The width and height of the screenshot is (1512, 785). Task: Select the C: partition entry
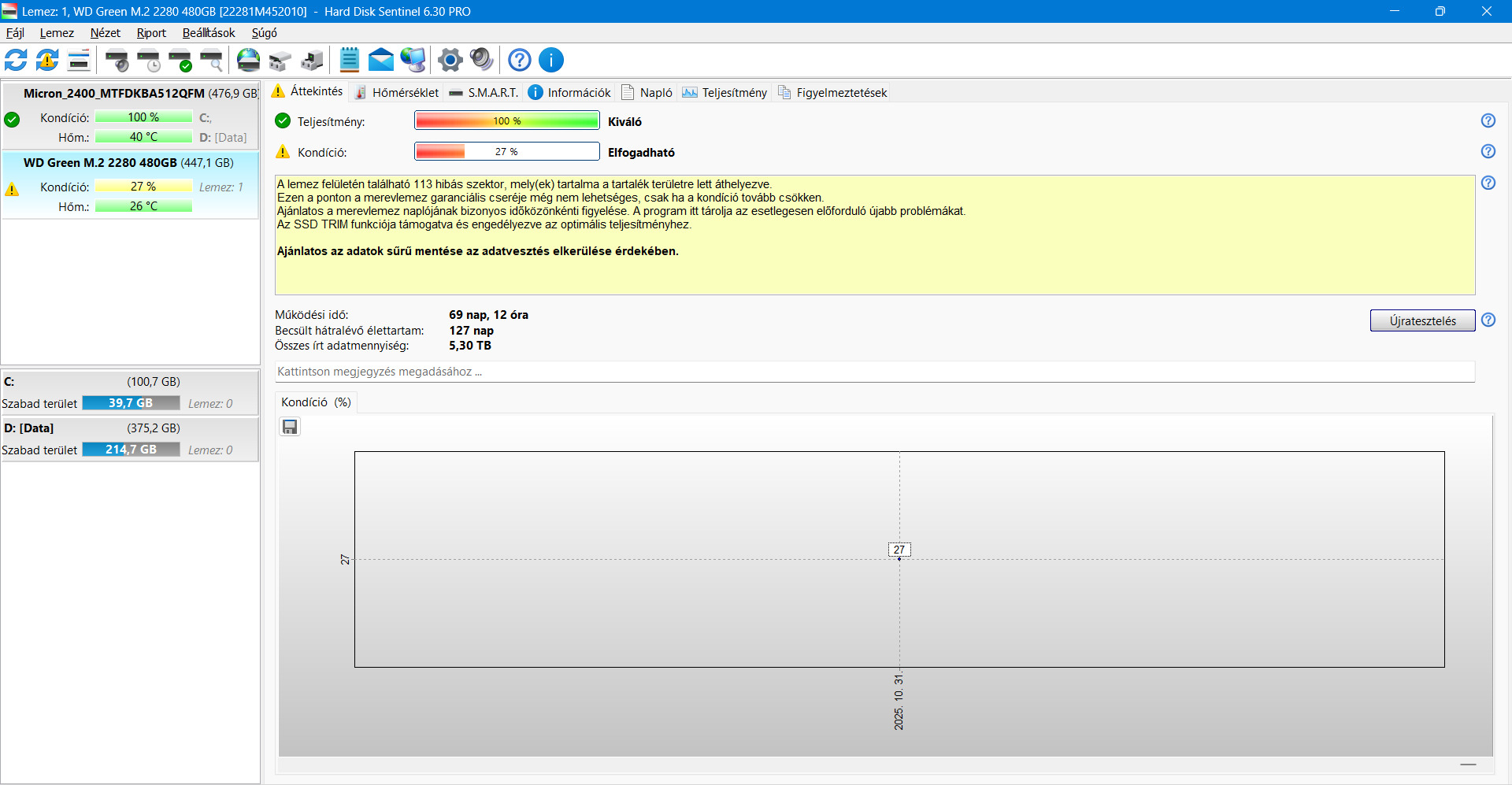pos(130,392)
